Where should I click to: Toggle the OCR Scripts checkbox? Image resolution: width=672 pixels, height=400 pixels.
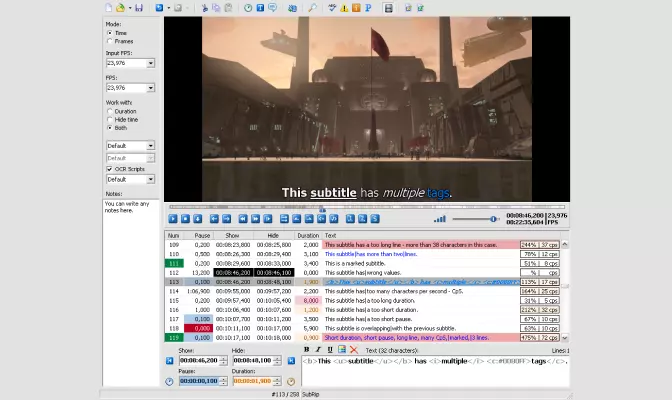pos(109,169)
